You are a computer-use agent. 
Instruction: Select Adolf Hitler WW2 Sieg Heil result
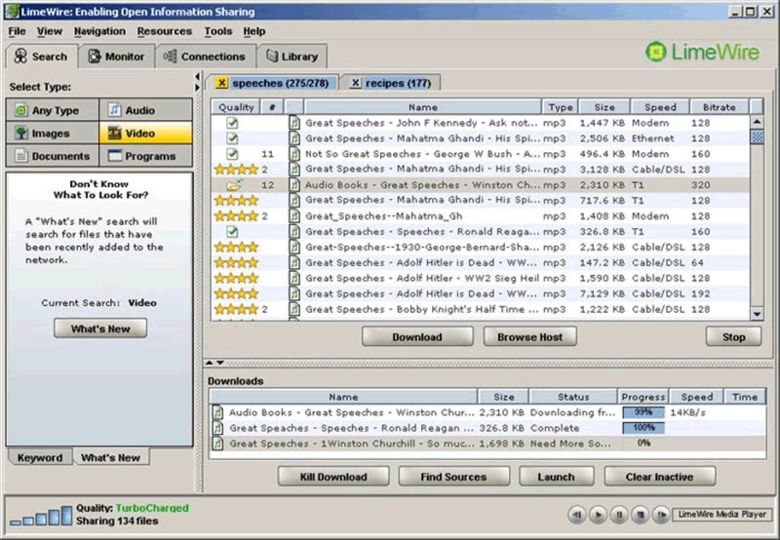(480, 278)
